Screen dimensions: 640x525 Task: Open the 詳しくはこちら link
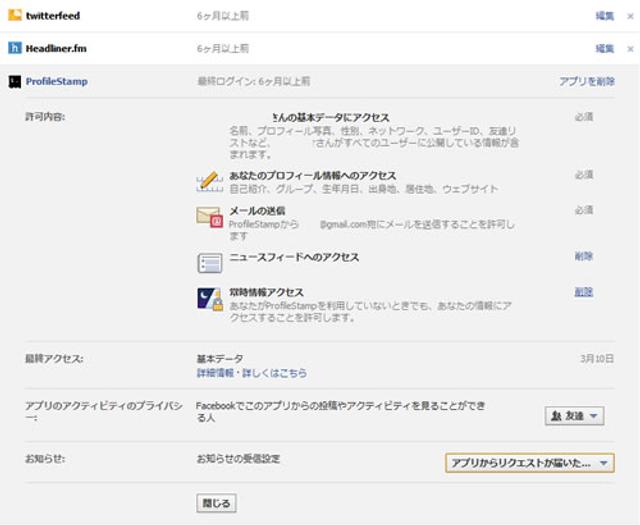(x=274, y=373)
